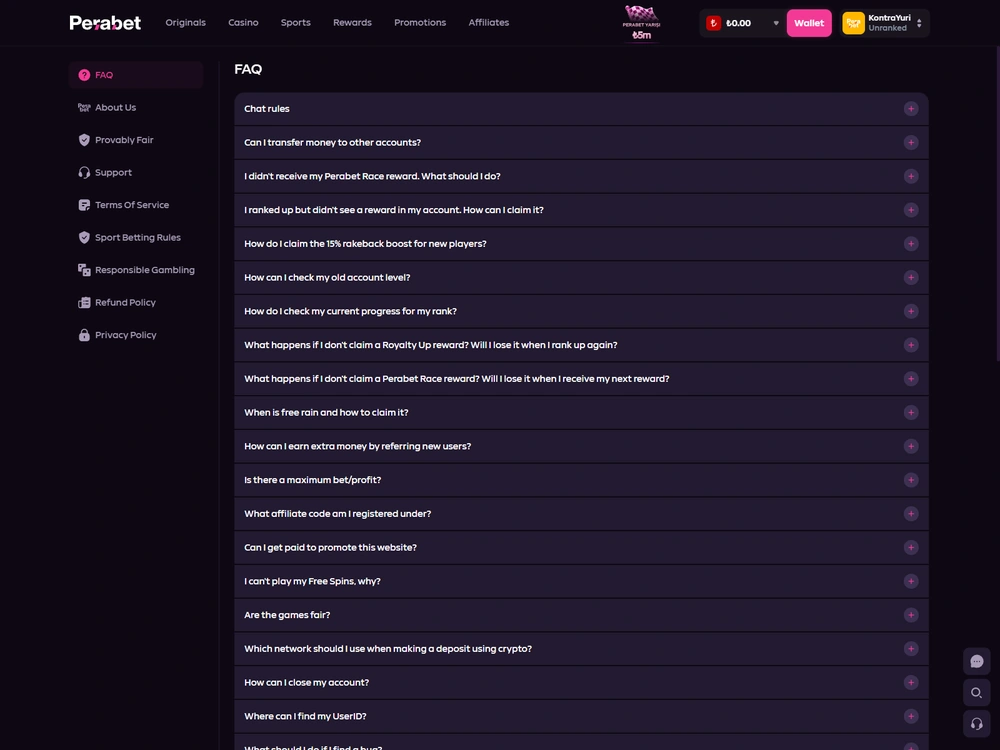
Task: Click the Terms Of Service document icon
Action: (84, 205)
